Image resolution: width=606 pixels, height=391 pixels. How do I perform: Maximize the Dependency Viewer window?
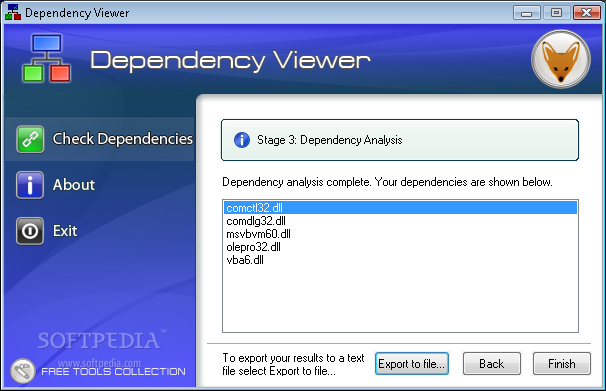(556, 13)
